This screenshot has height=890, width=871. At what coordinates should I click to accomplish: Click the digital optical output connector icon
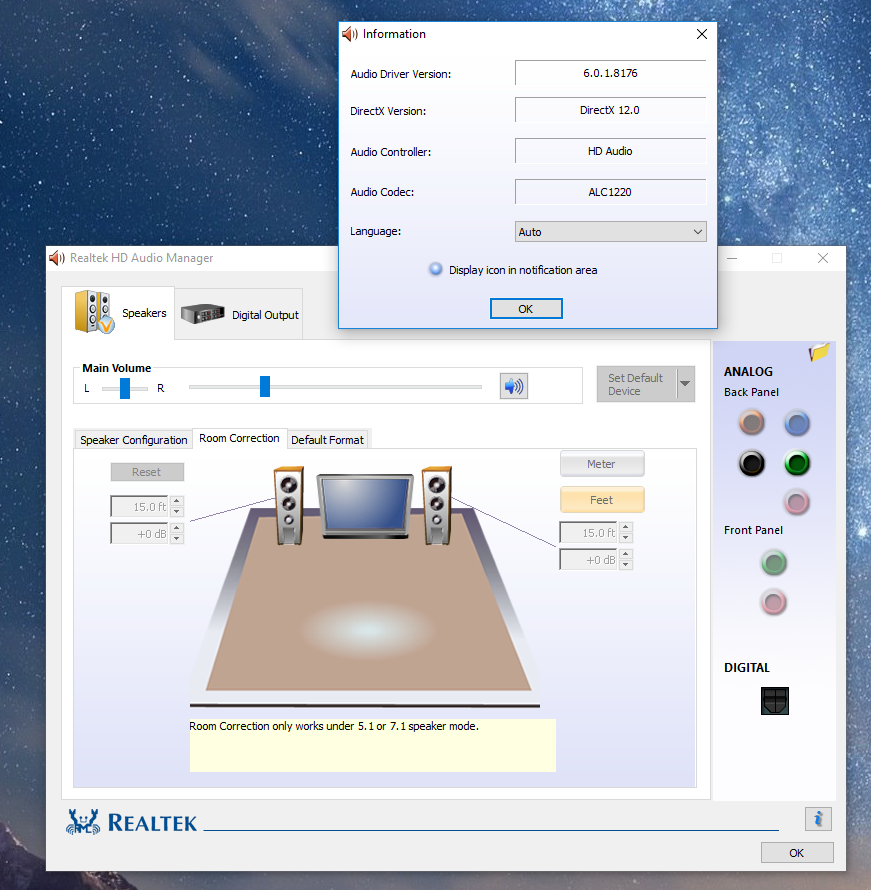point(774,701)
